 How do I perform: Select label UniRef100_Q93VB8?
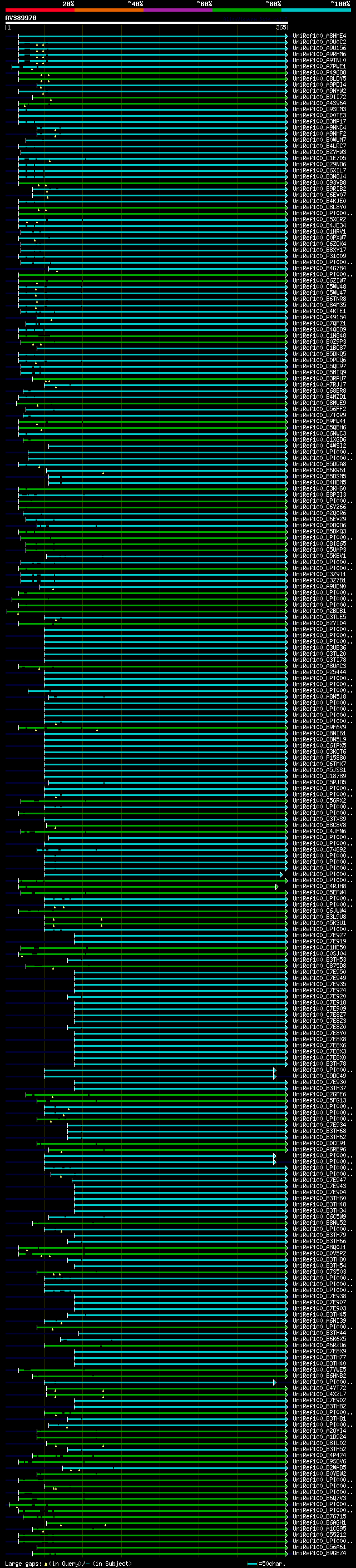[319, 182]
